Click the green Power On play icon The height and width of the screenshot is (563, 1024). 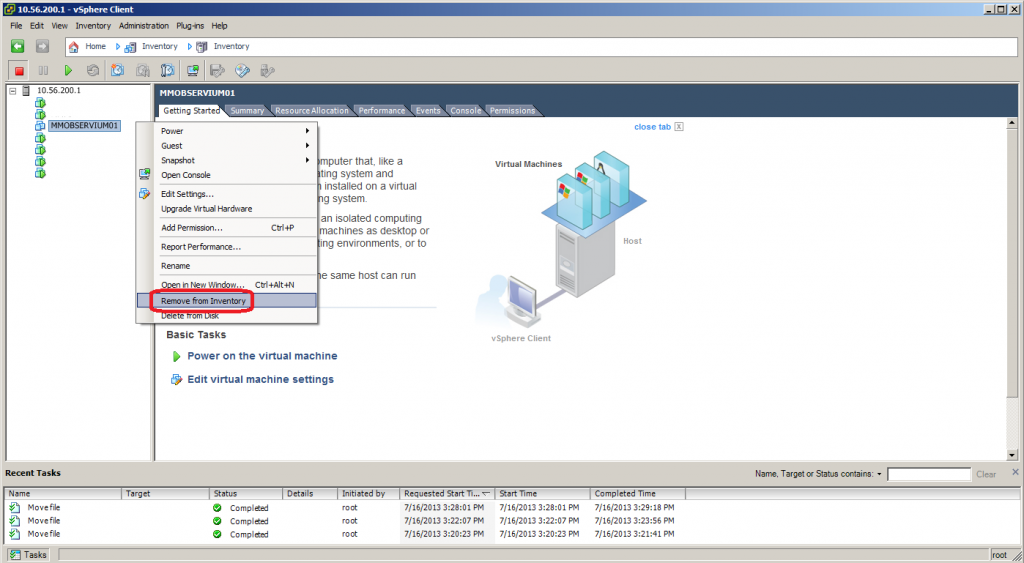point(68,71)
